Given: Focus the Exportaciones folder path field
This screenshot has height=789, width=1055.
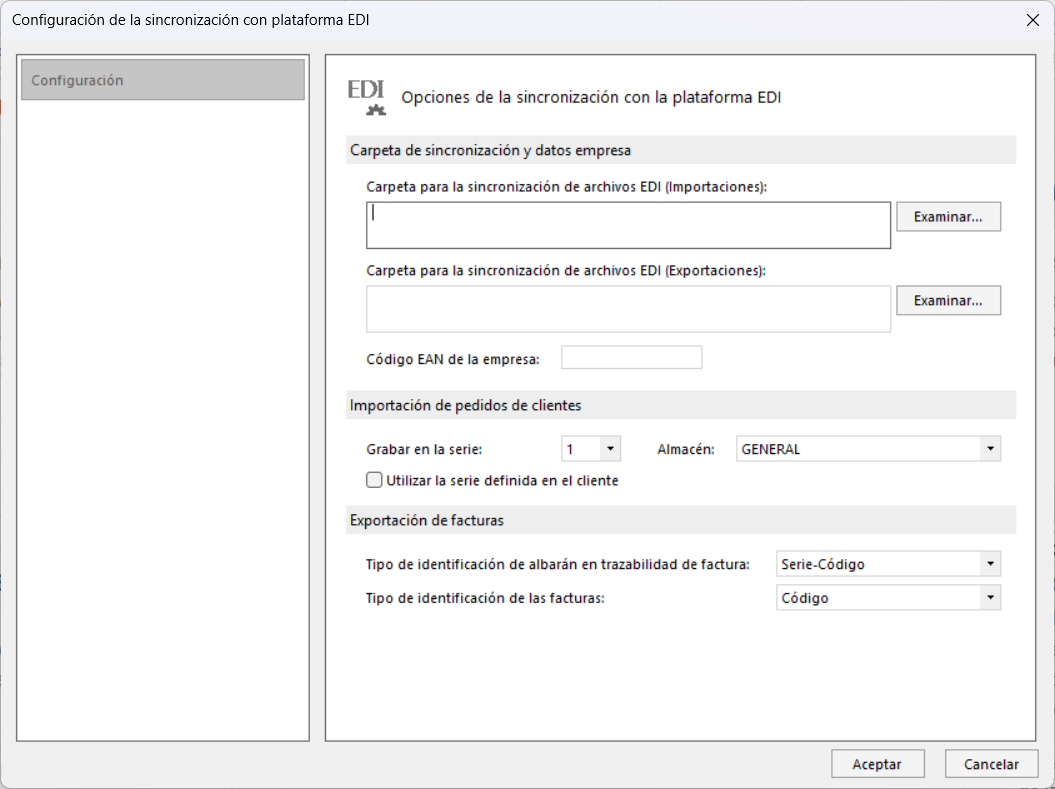Looking at the screenshot, I should pos(628,309).
